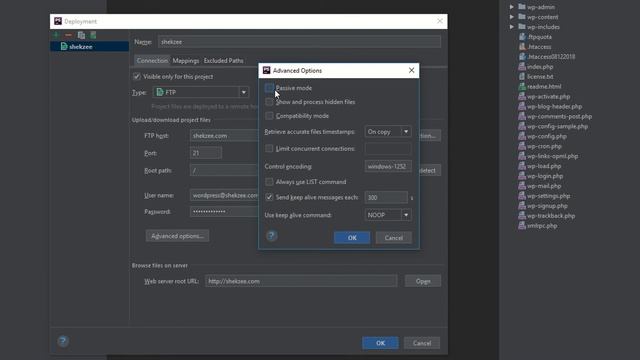Click the Control encoding input field
The height and width of the screenshot is (360, 640).
click(x=388, y=166)
